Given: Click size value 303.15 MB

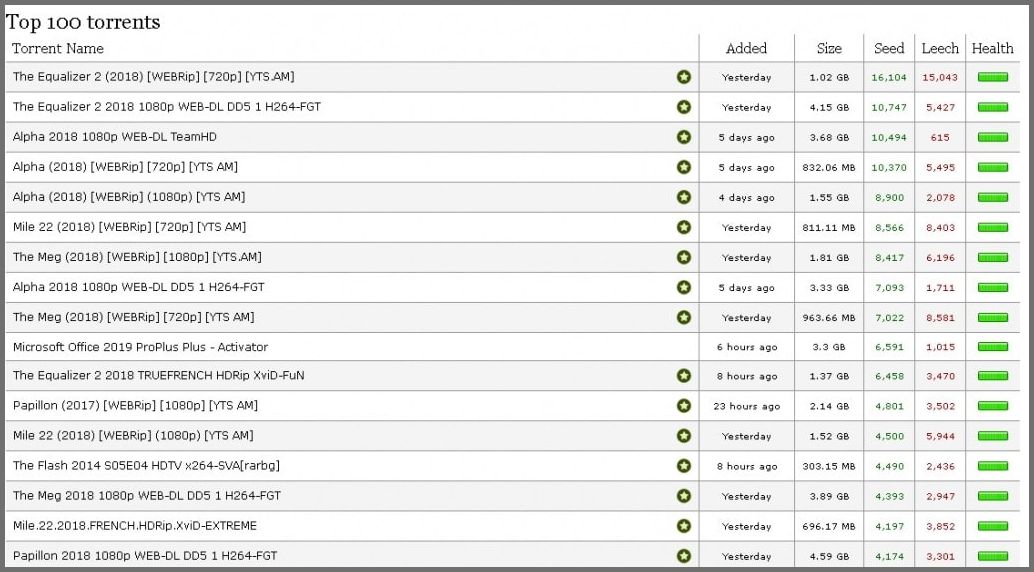Looking at the screenshot, I should (829, 466).
